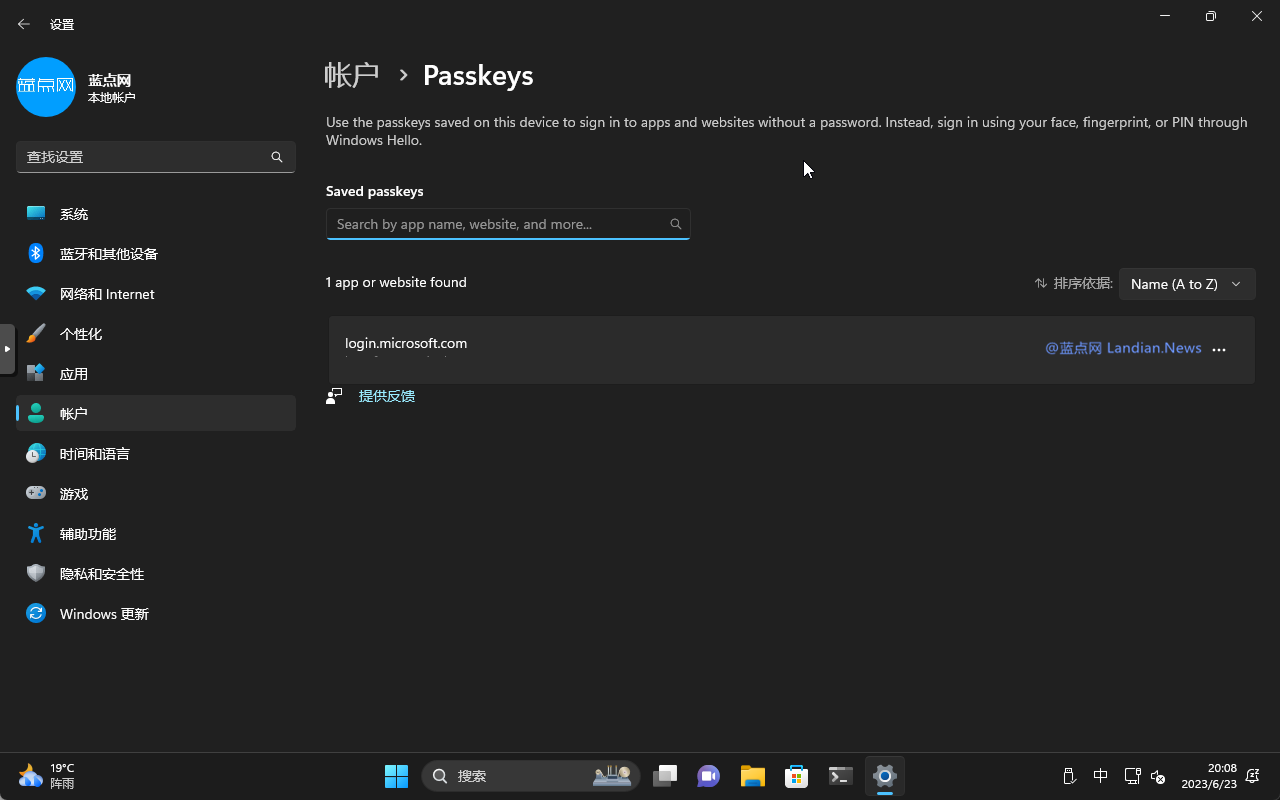
Task: Switch input method via 中 indicator
Action: coord(1101,776)
